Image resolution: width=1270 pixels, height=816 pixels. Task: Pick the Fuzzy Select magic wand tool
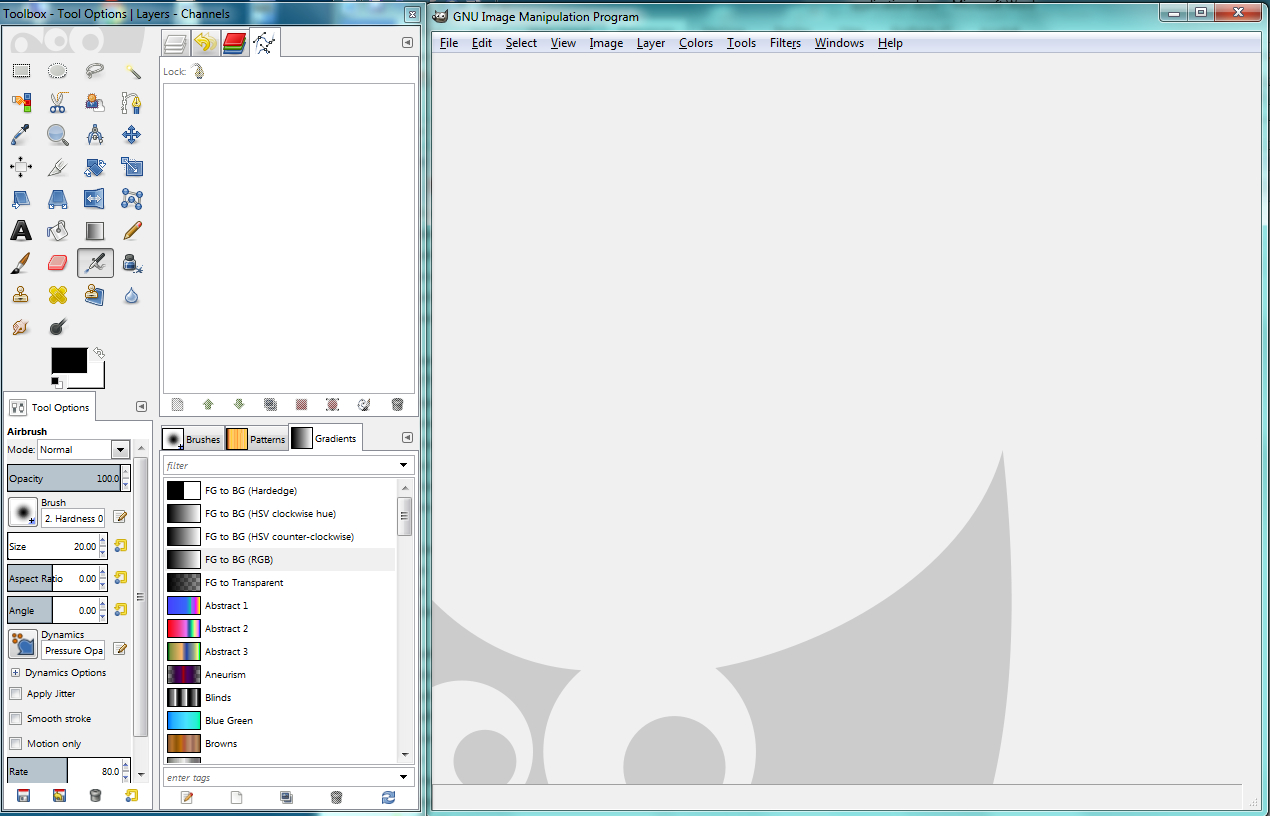click(x=132, y=71)
